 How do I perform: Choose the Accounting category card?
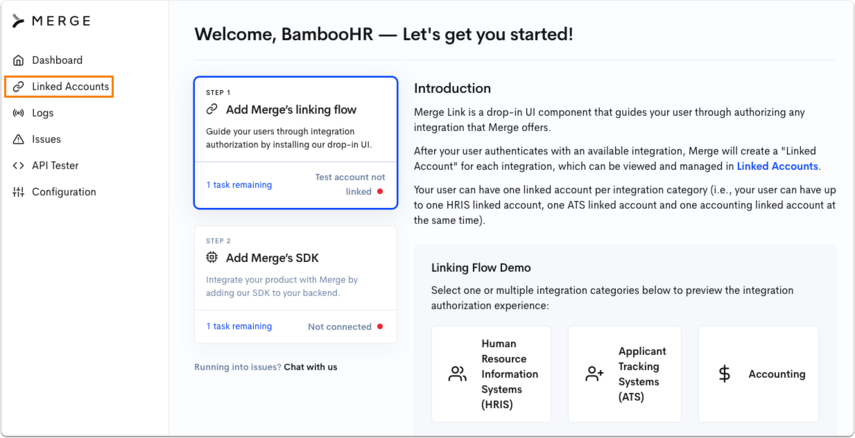click(x=758, y=374)
